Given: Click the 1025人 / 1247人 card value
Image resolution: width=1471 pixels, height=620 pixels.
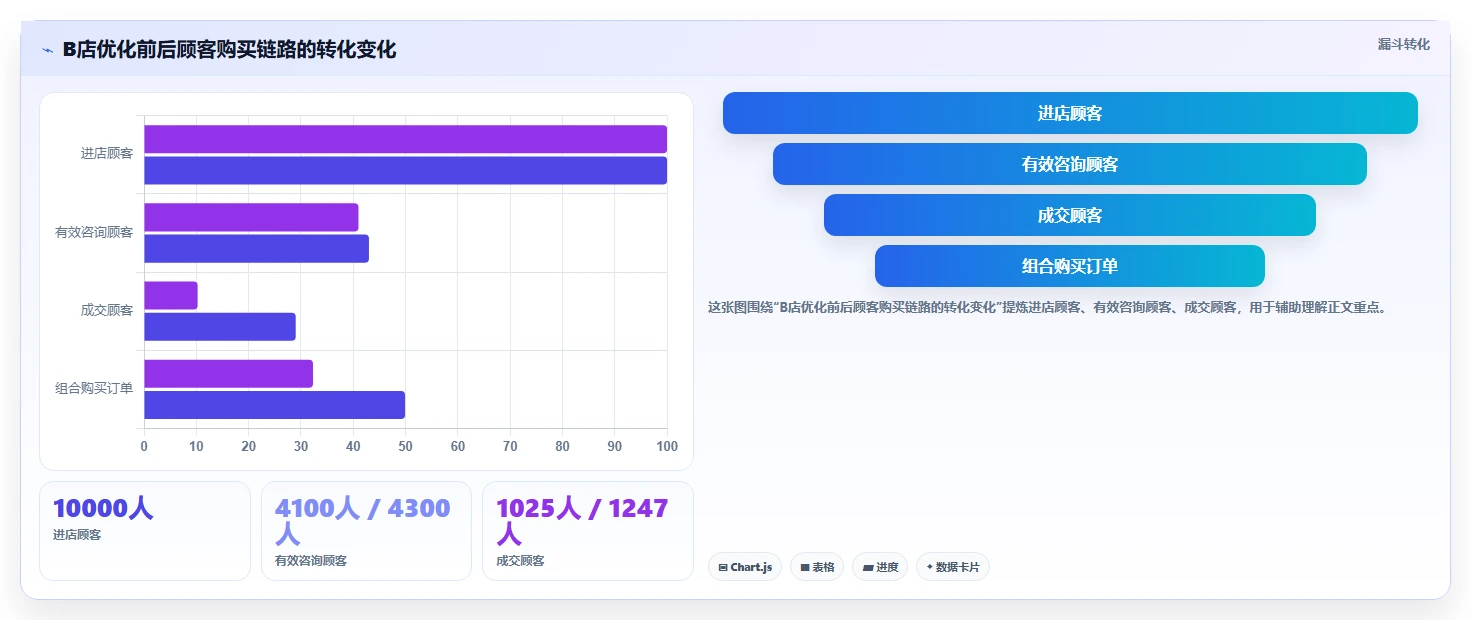Looking at the screenshot, I should [x=583, y=521].
